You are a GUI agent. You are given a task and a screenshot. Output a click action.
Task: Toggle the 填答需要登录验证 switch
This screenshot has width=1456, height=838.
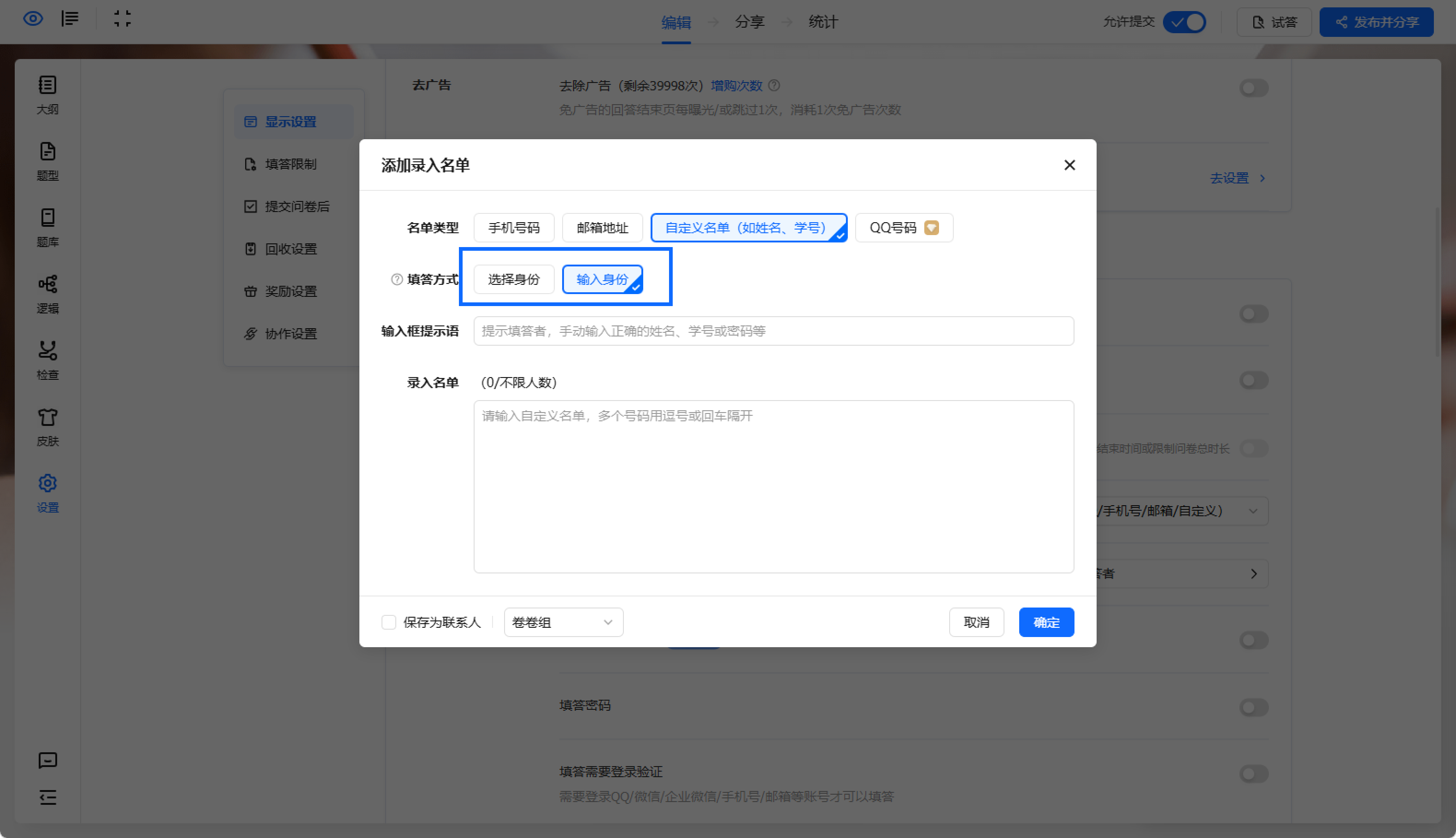(1254, 773)
